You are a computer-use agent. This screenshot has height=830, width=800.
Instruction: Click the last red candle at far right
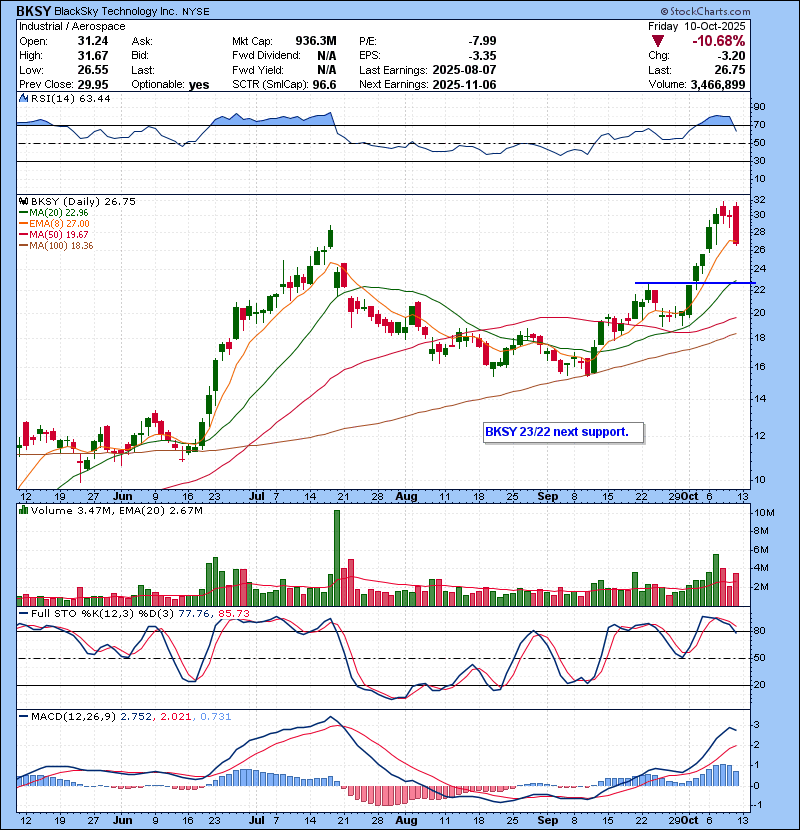coord(736,224)
